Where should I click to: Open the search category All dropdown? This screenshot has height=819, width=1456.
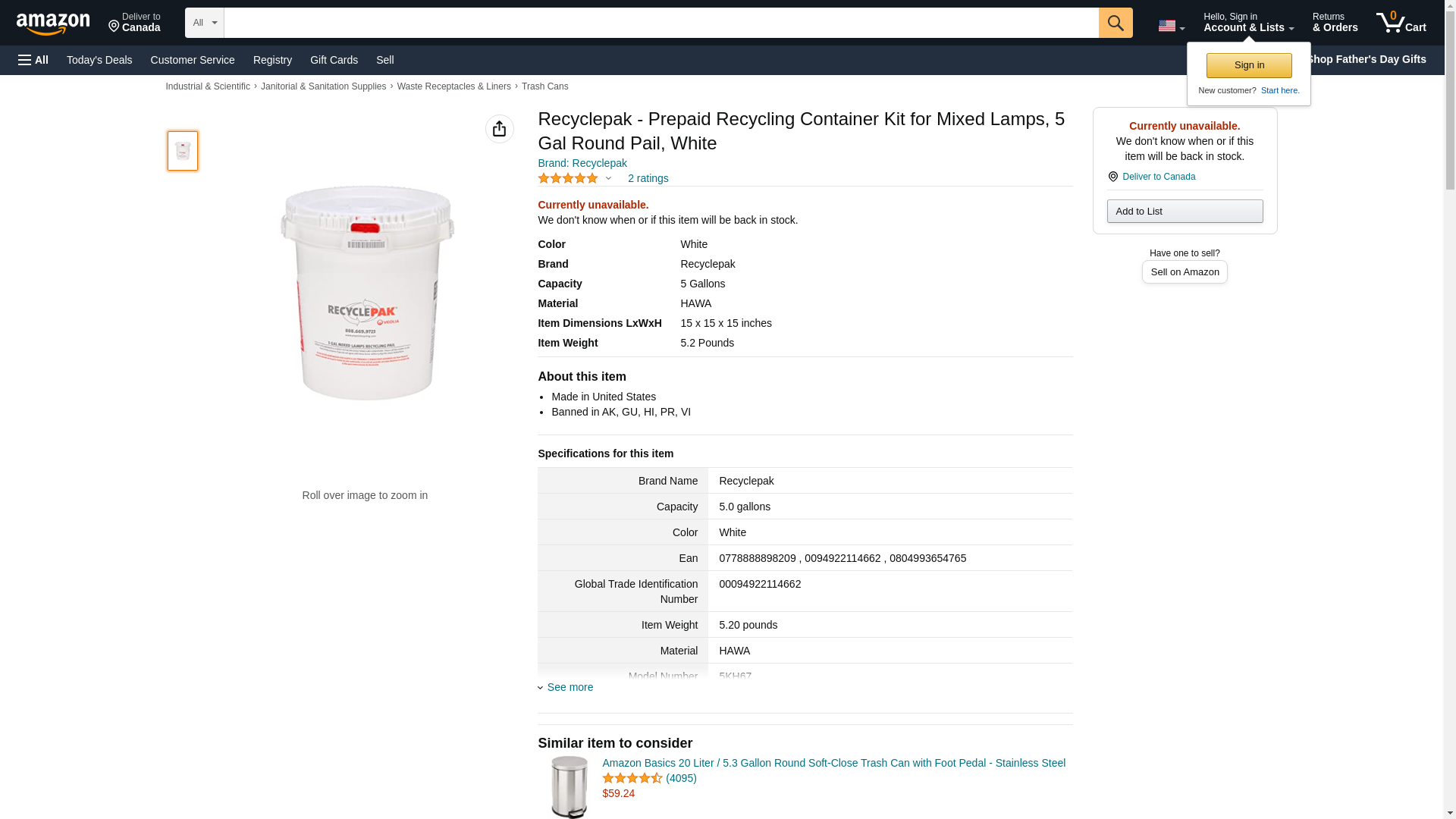point(204,23)
